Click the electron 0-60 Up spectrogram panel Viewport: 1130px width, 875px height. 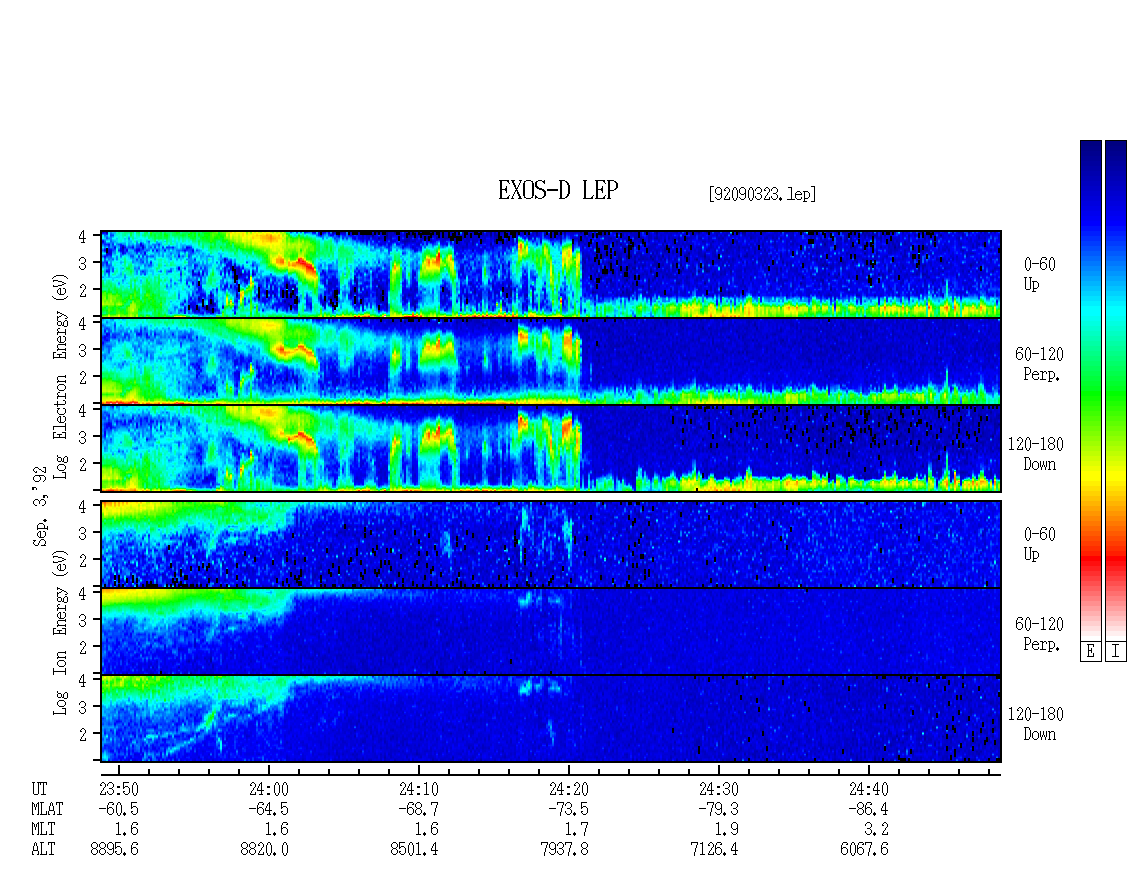[x=551, y=274]
